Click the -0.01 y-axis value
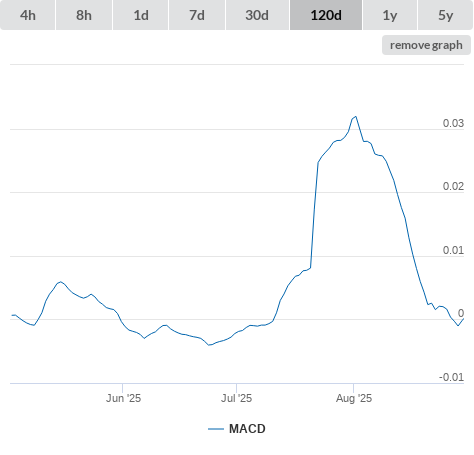 pos(452,377)
